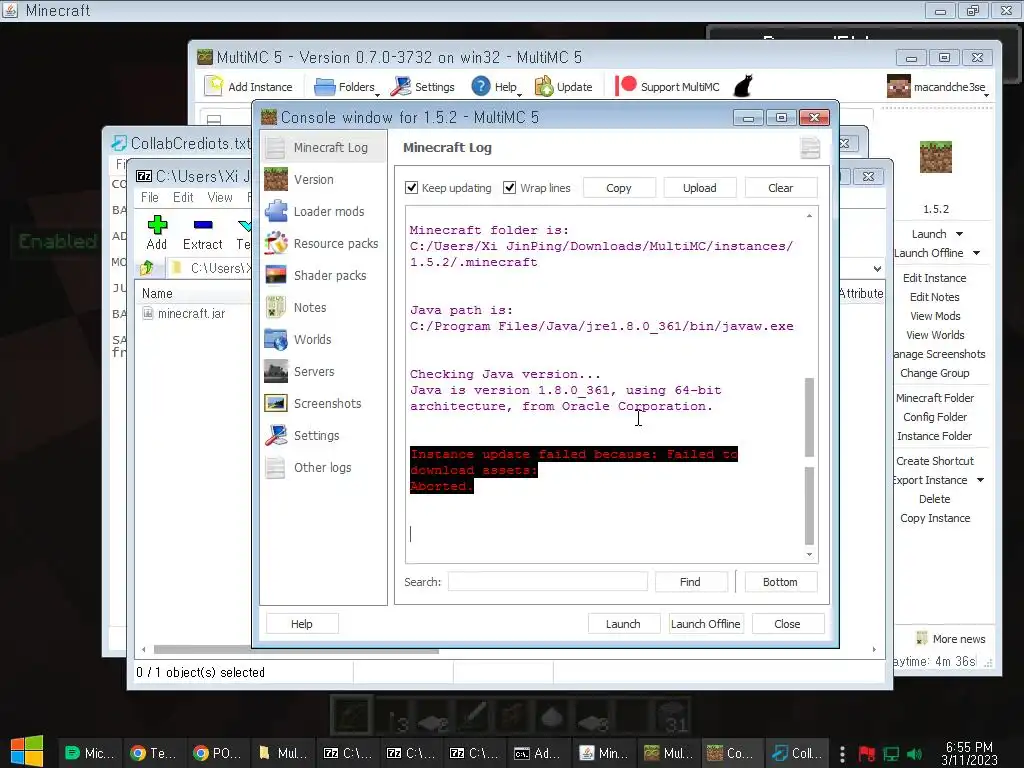Click the Worlds globe icon in the sidebar
The height and width of the screenshot is (768, 1024).
click(276, 340)
